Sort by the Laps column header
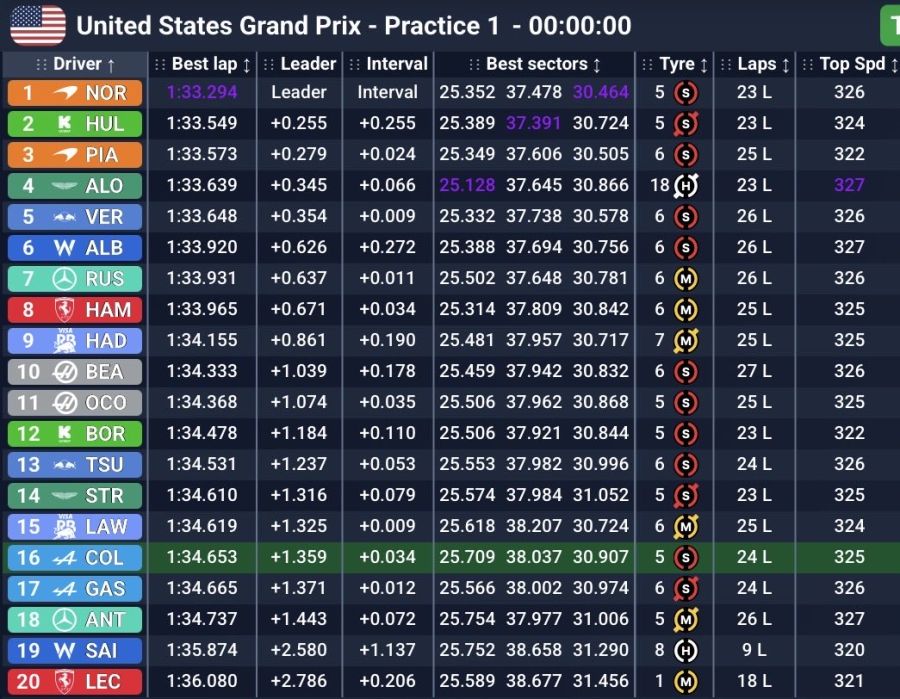The image size is (900, 699). point(756,64)
